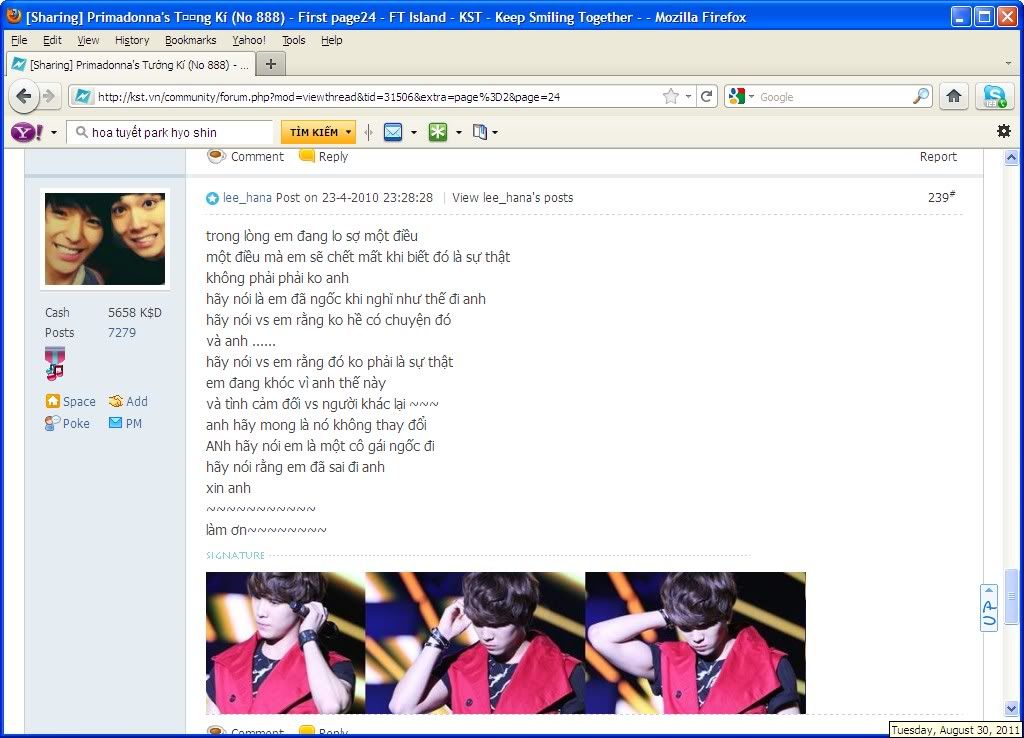This screenshot has width=1024, height=738.
Task: Open the History menu
Action: pyautogui.click(x=132, y=40)
